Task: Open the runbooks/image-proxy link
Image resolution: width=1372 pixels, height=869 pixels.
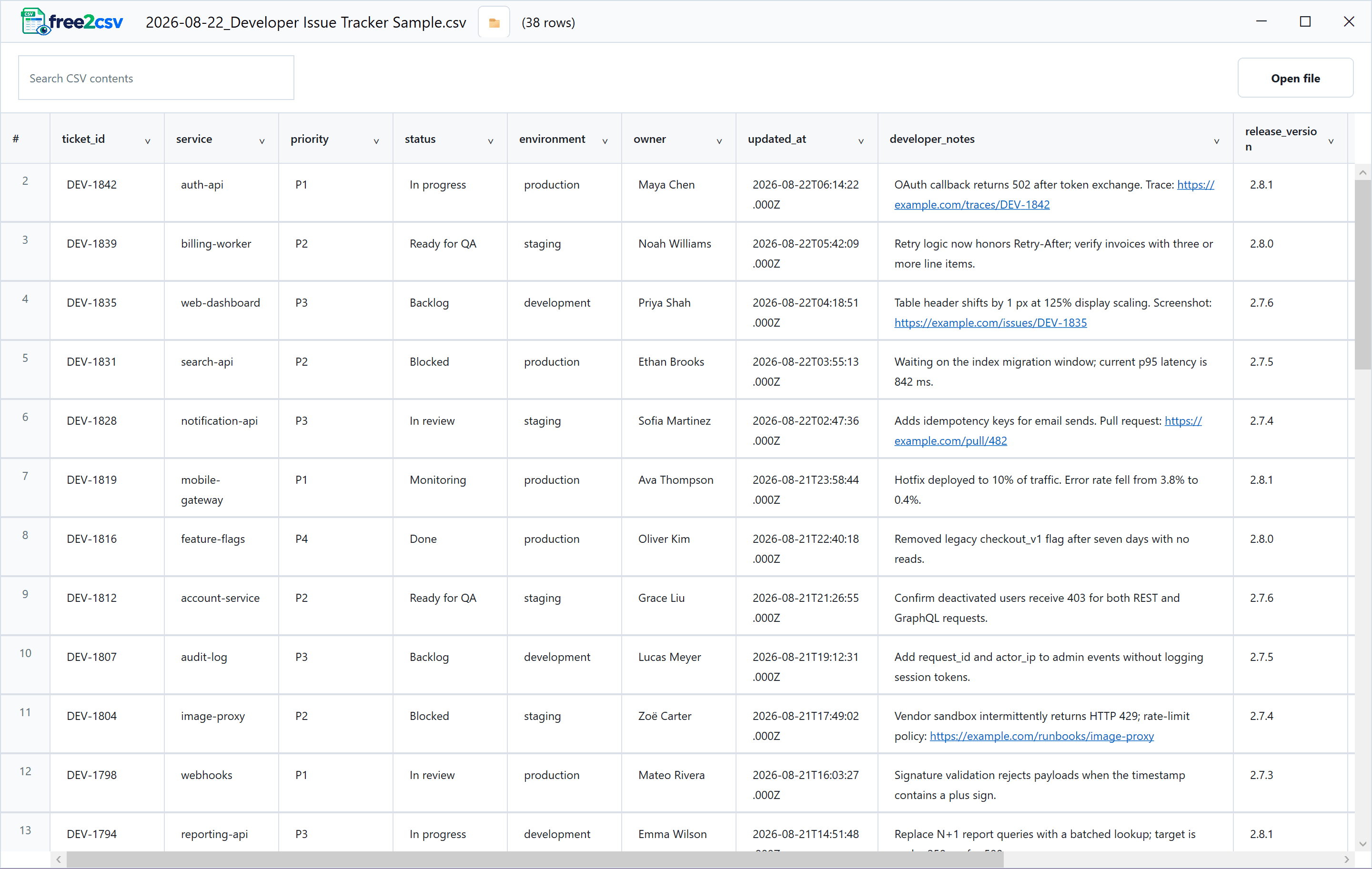Action: (x=1041, y=736)
